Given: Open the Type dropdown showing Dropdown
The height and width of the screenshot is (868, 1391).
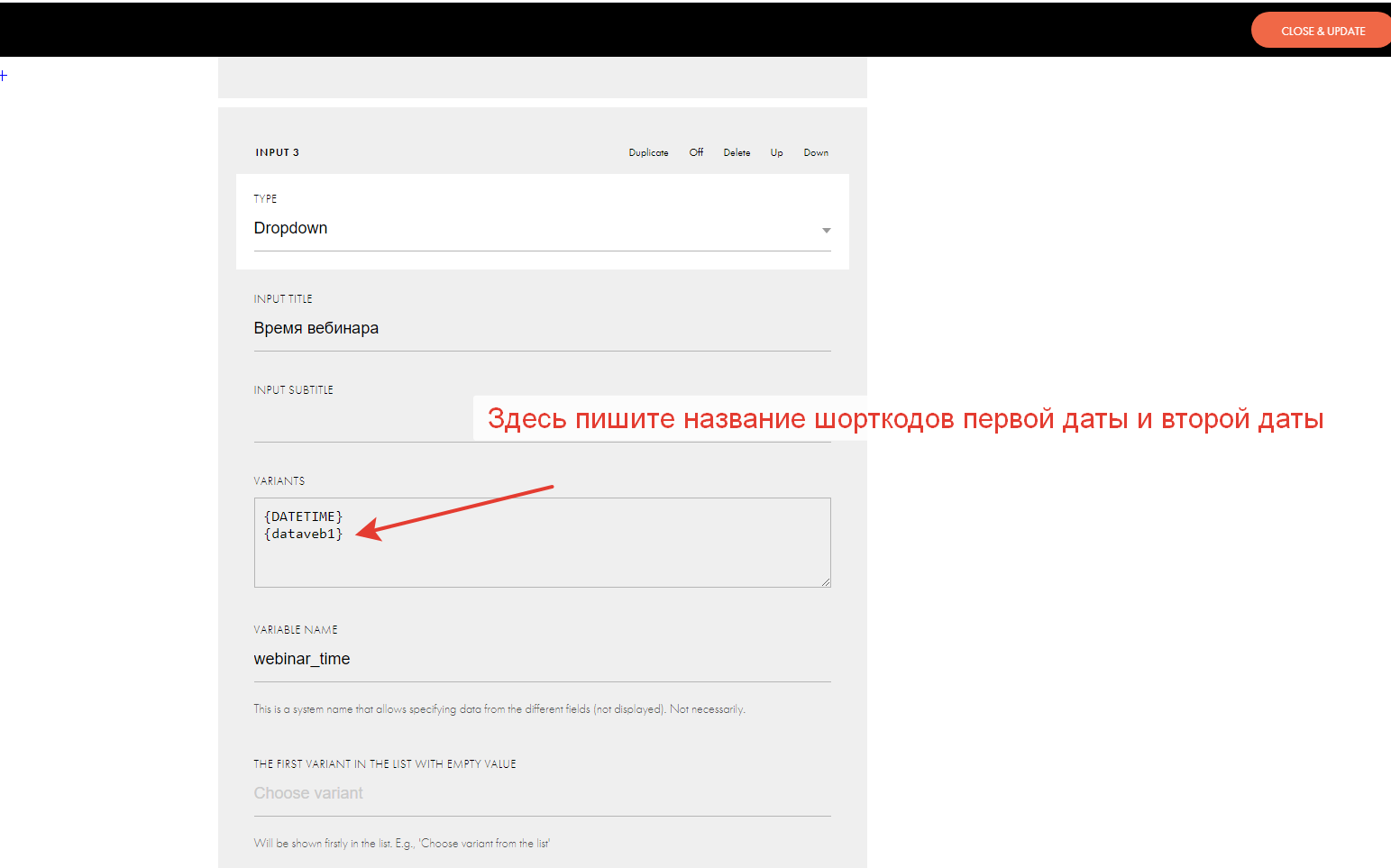Looking at the screenshot, I should pos(542,229).
